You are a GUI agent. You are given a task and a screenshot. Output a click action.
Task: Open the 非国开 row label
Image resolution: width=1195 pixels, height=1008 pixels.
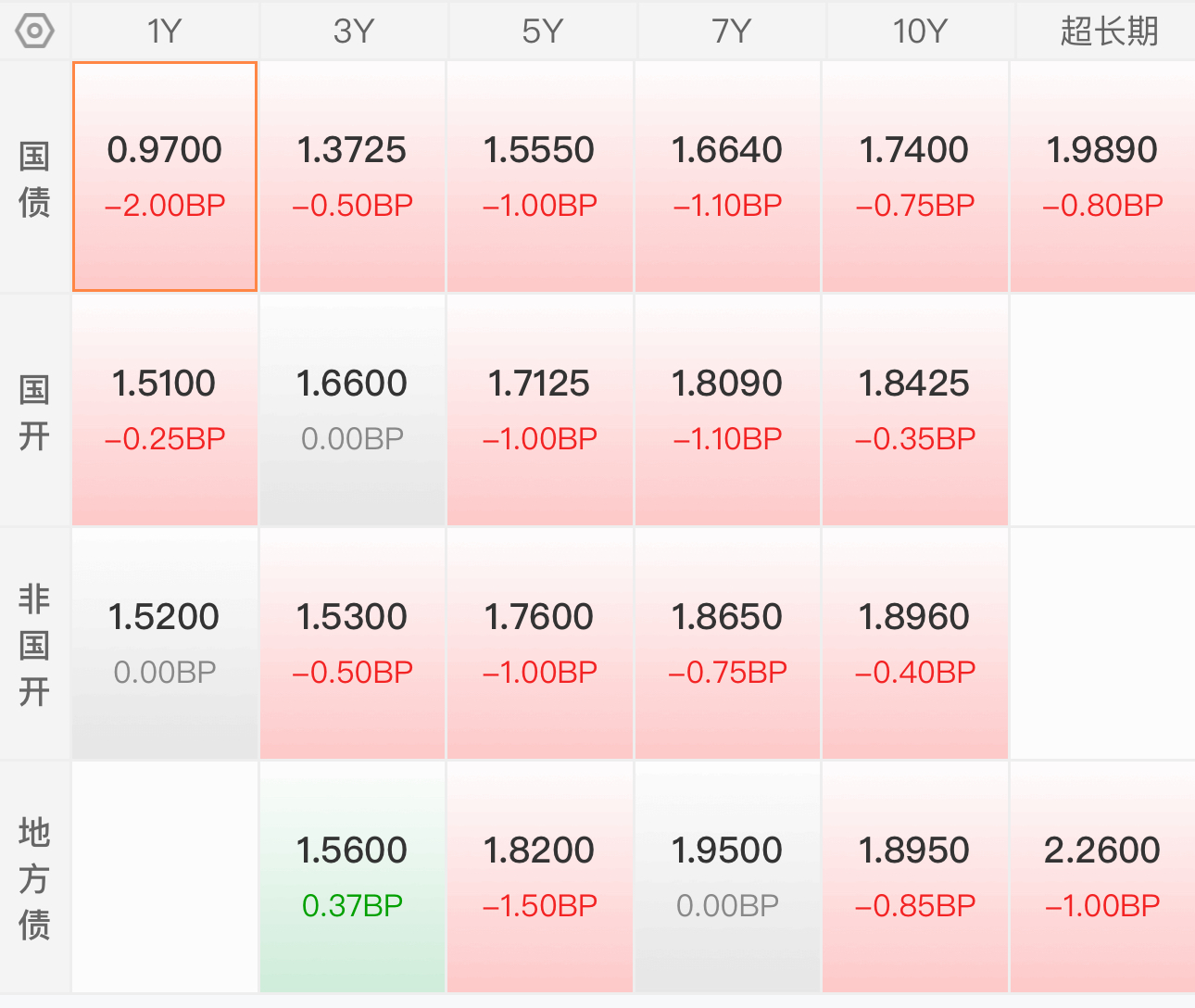pyautogui.click(x=34, y=644)
